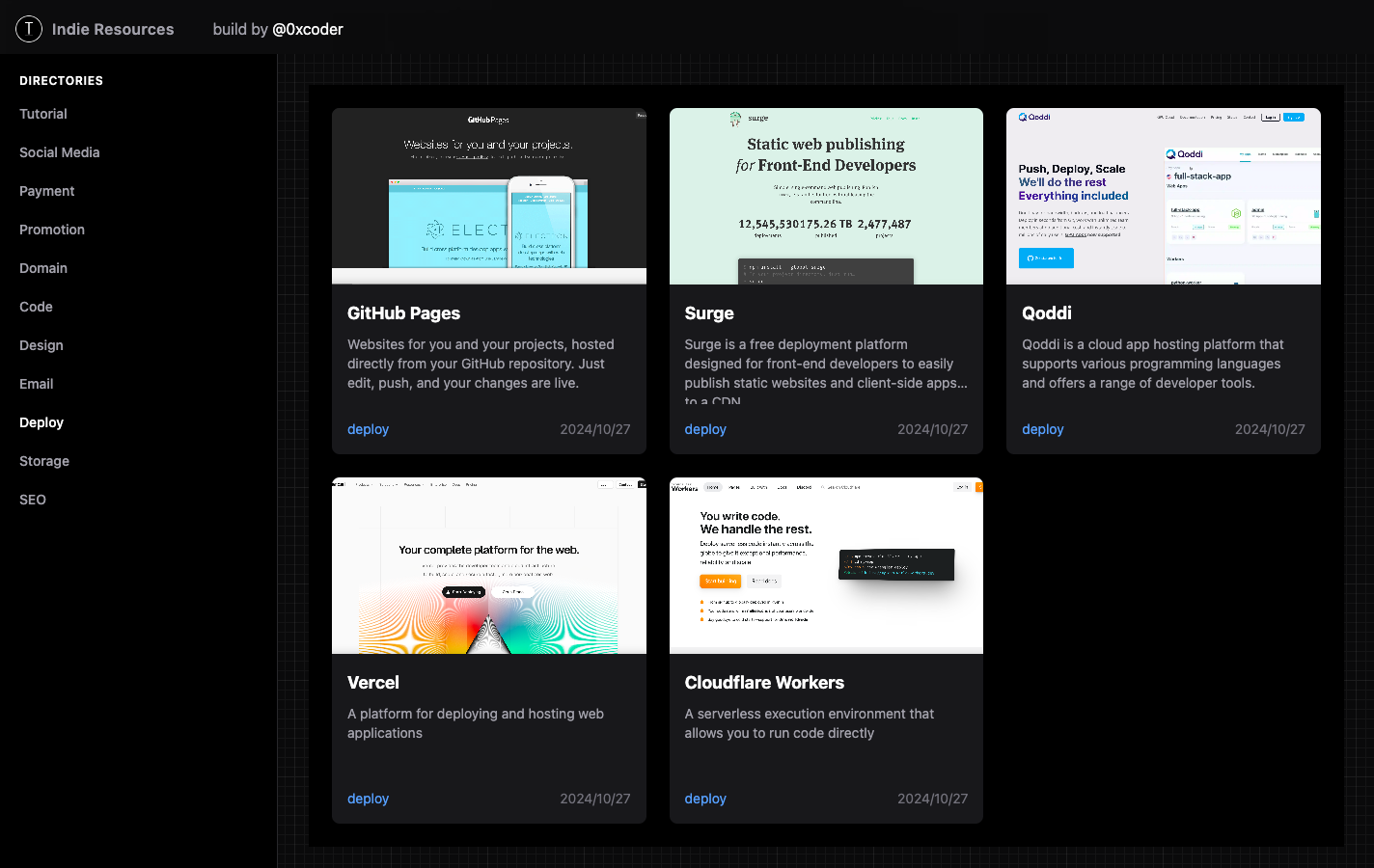This screenshot has width=1374, height=868.
Task: Click the deploy tag on GitHub Pages card
Action: coord(368,429)
